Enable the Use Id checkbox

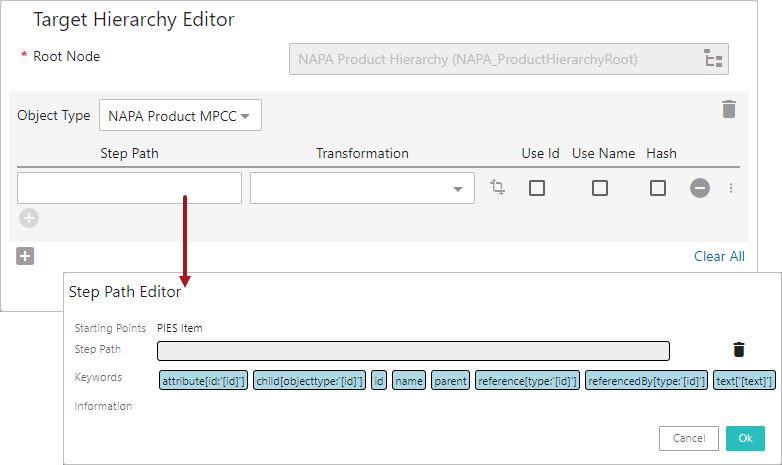(x=537, y=188)
